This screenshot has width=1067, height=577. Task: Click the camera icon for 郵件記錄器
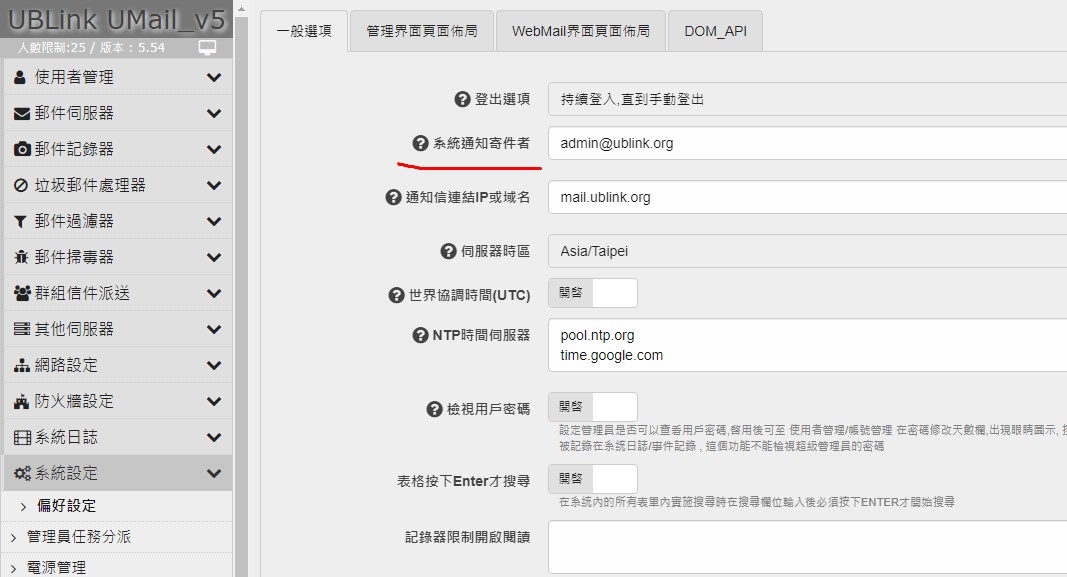pos(22,149)
